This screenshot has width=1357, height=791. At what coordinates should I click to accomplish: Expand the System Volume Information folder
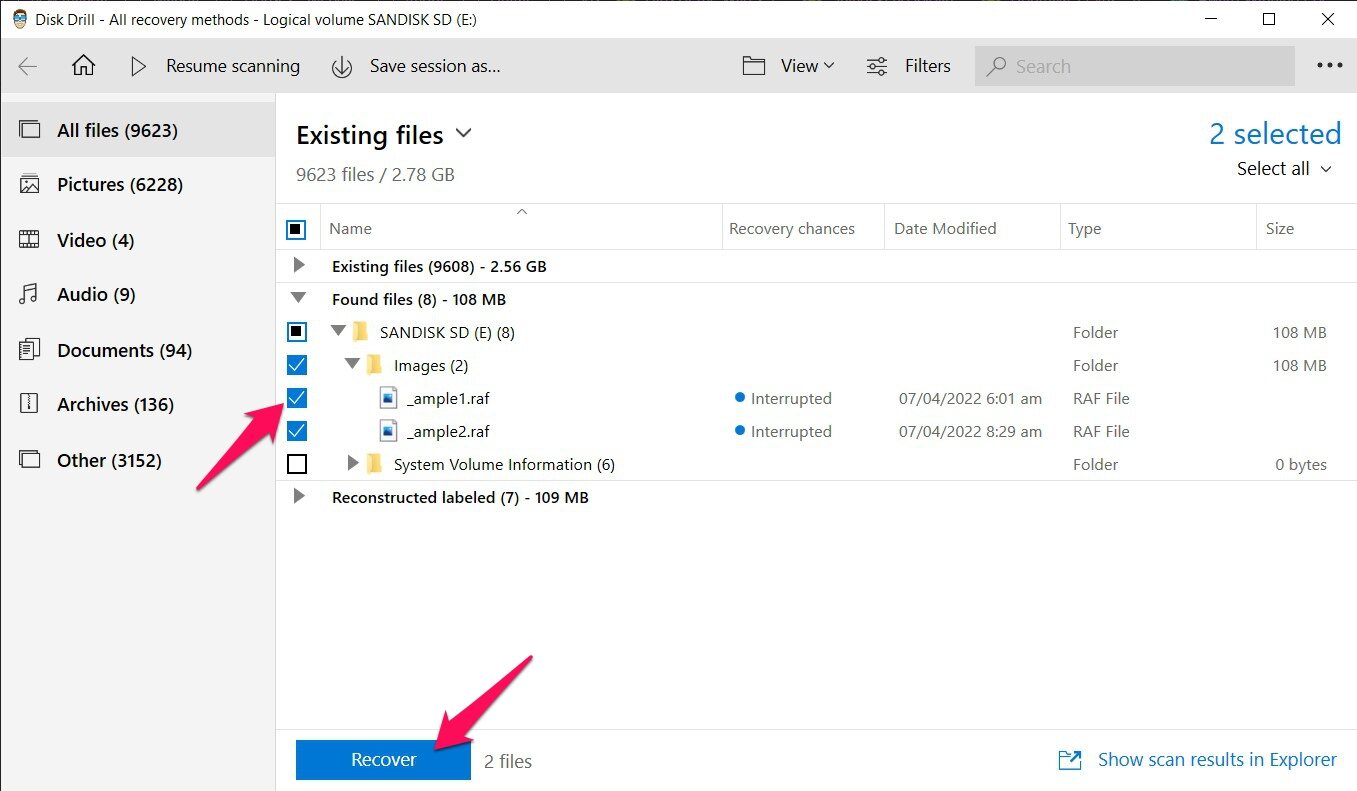click(352, 463)
